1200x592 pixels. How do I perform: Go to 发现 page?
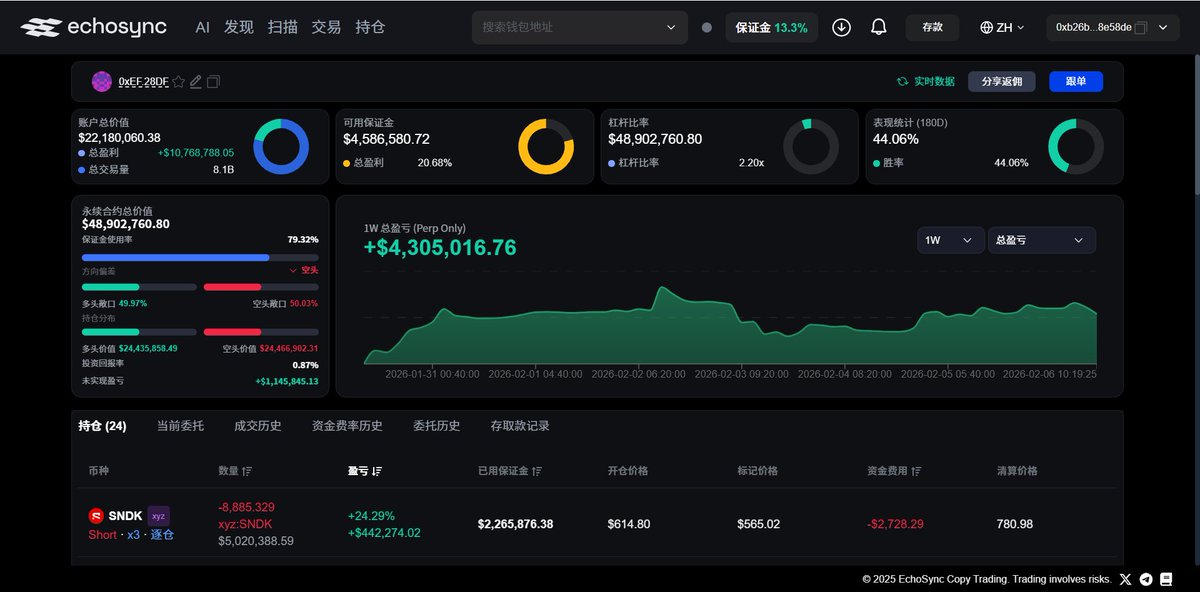click(x=239, y=27)
